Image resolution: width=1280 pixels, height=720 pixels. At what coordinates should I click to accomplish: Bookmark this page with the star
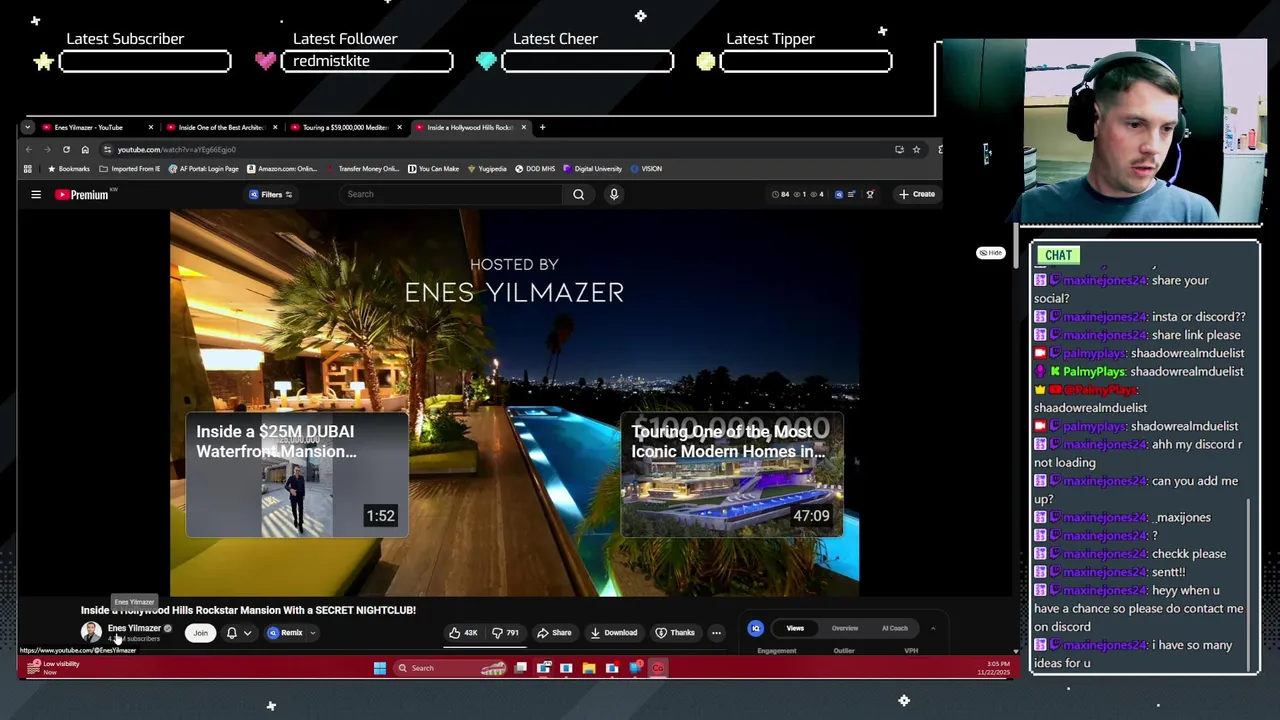point(916,149)
